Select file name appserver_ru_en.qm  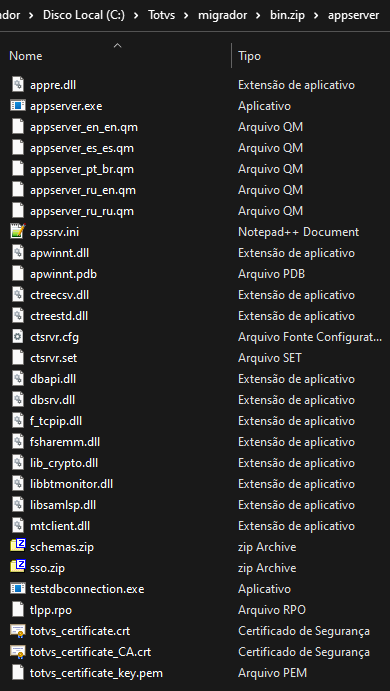[x=83, y=190]
